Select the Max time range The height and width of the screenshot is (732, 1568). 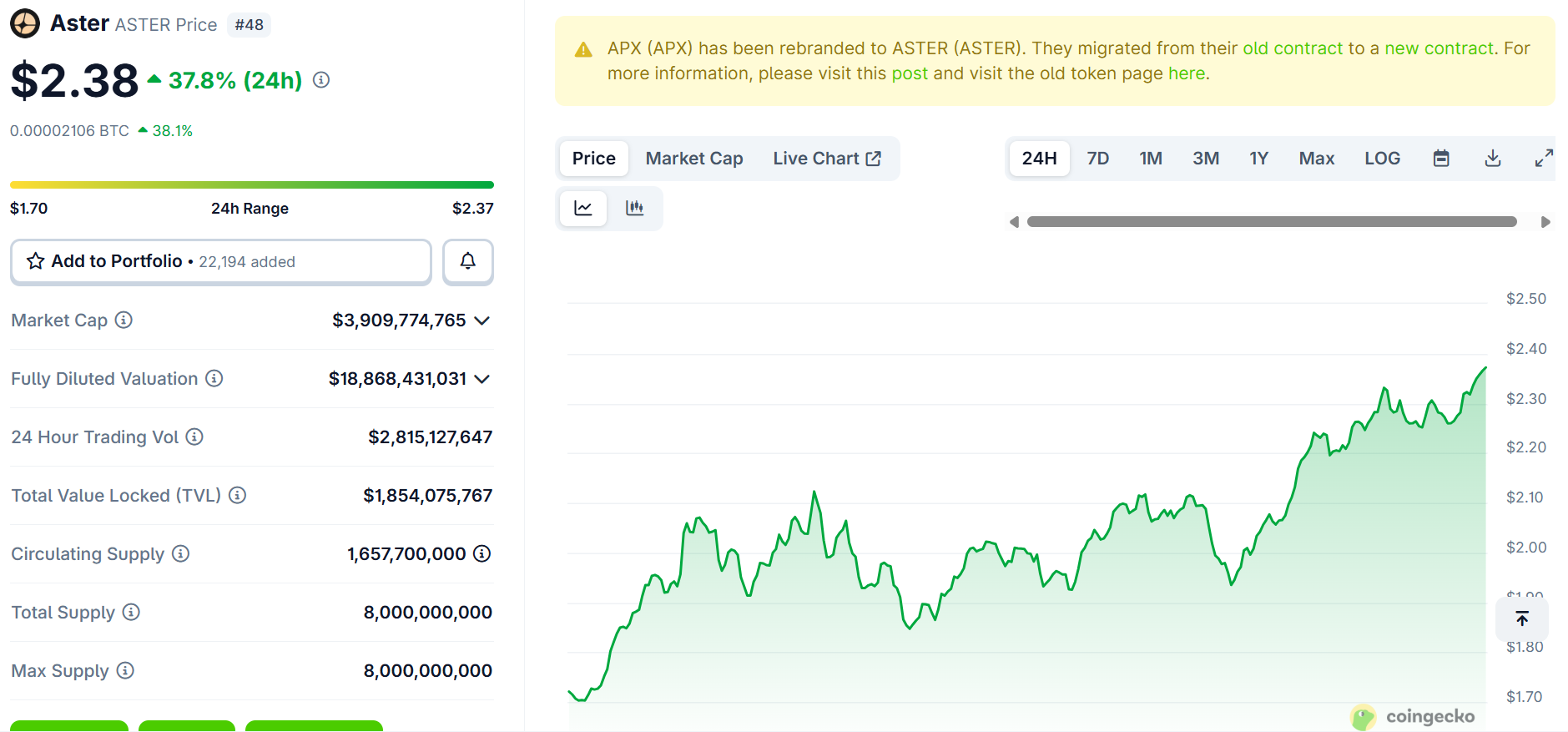pyautogui.click(x=1317, y=159)
